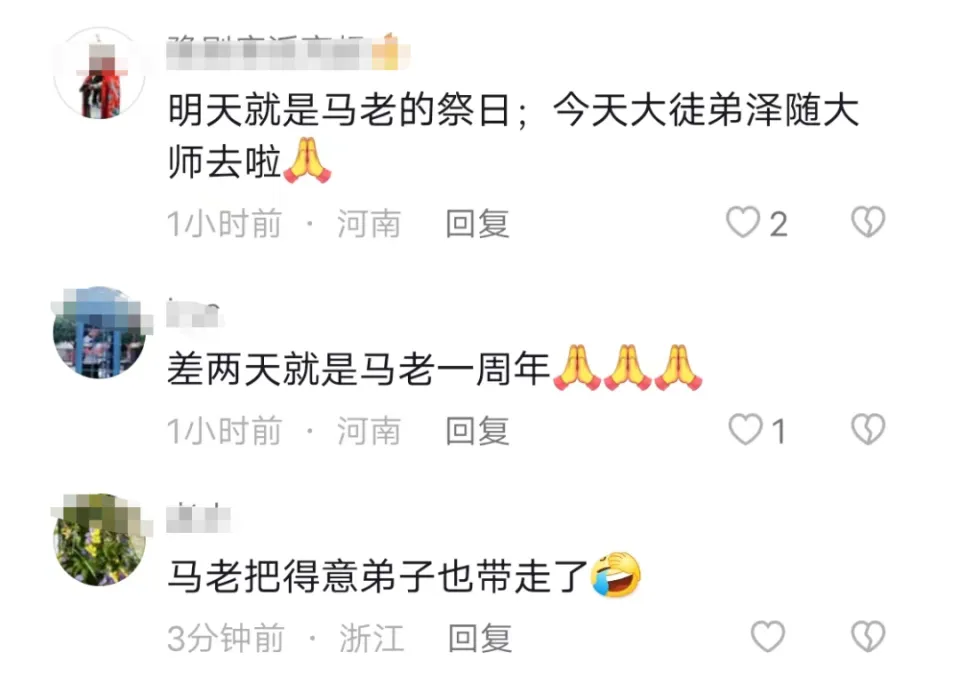Image resolution: width=960 pixels, height=676 pixels.
Task: Tap the like count 2 on first comment
Action: pos(778,224)
